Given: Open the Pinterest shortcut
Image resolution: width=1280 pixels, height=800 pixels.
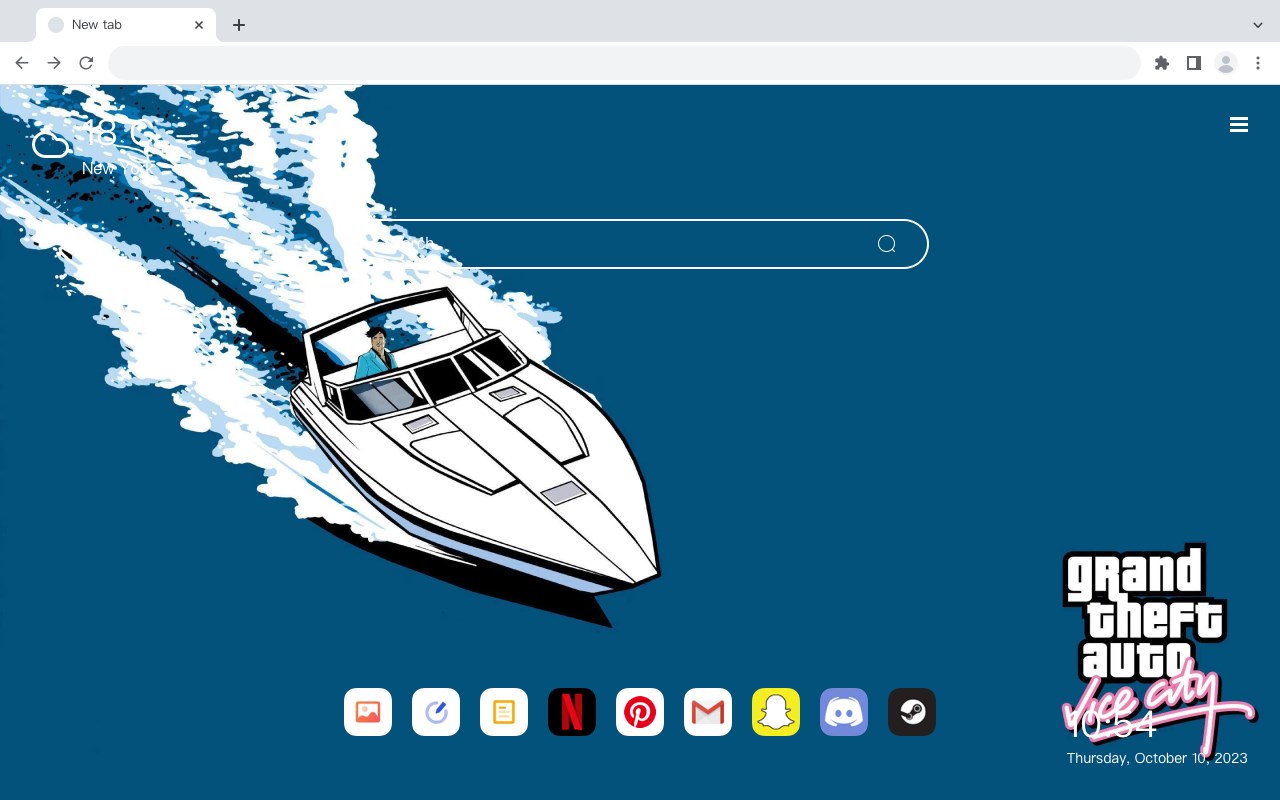Looking at the screenshot, I should point(640,712).
